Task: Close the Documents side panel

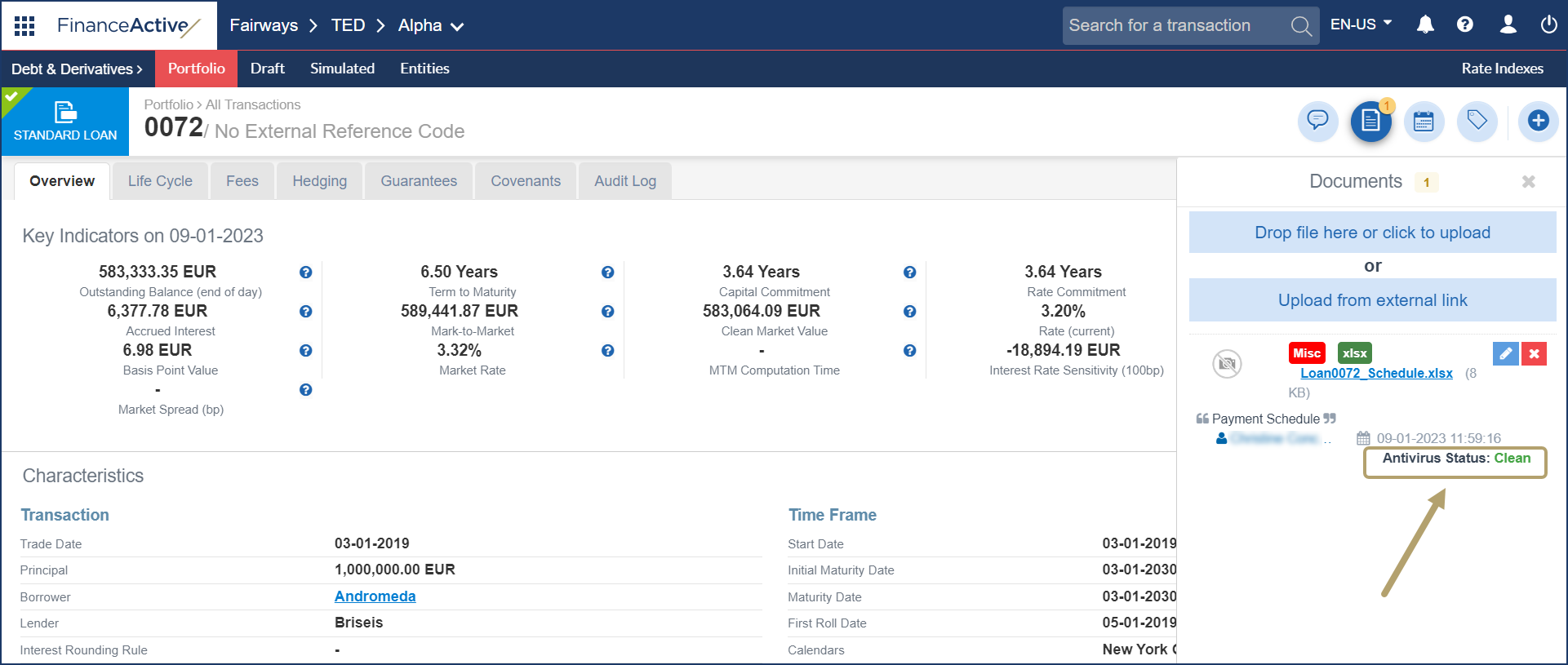Action: [1528, 182]
